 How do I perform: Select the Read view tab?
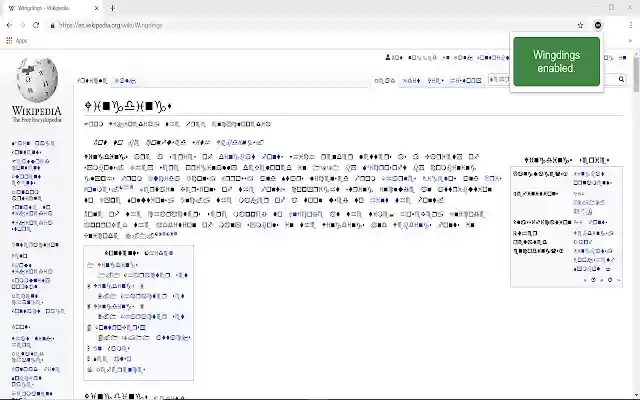click(385, 81)
